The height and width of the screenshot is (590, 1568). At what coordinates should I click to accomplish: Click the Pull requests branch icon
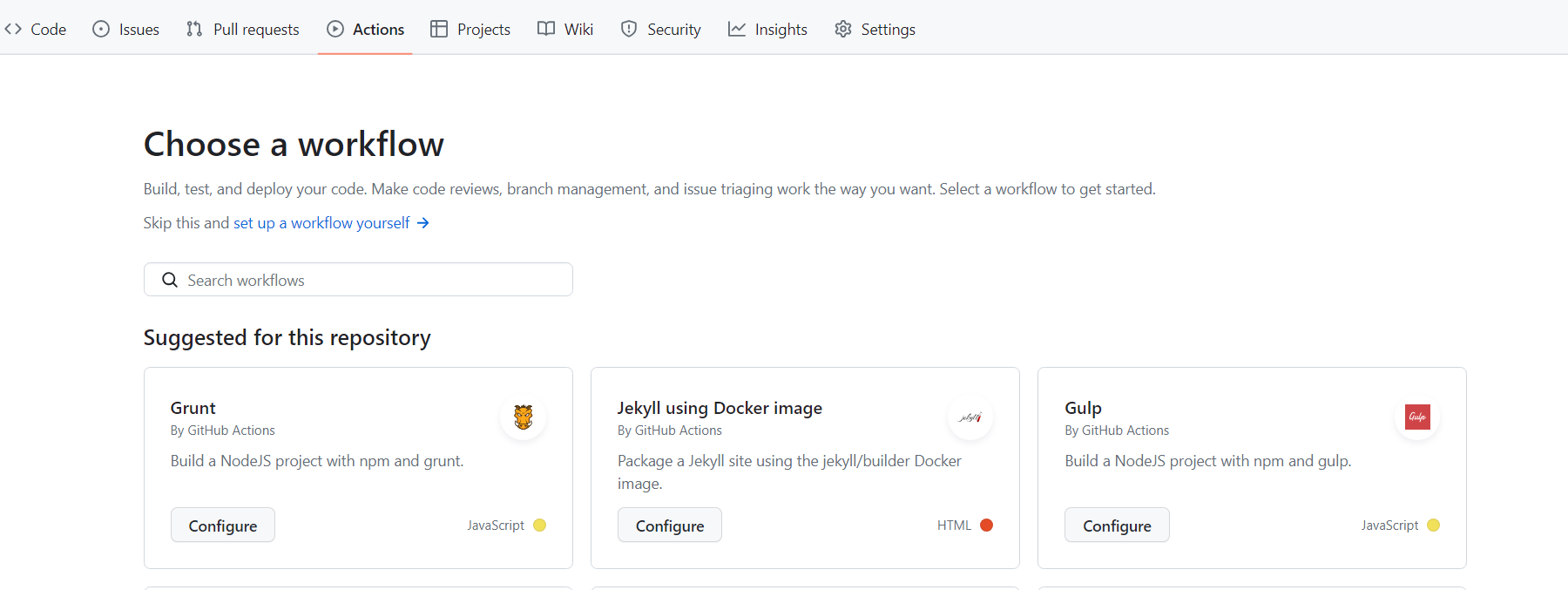194,29
